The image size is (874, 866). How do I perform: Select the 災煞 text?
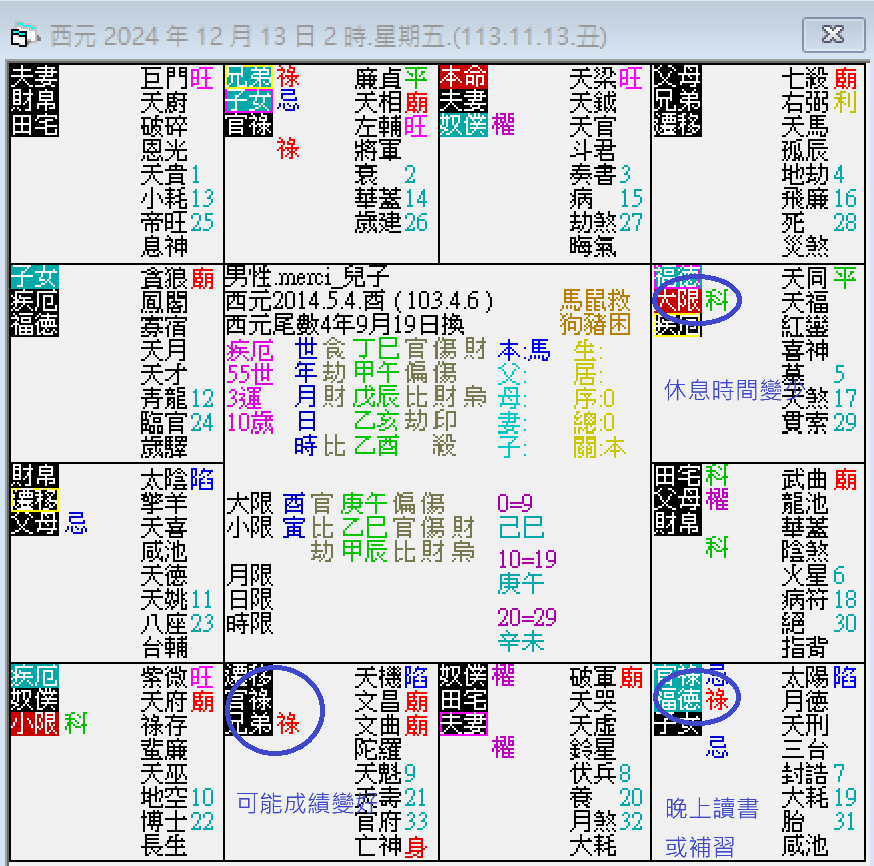(805, 246)
